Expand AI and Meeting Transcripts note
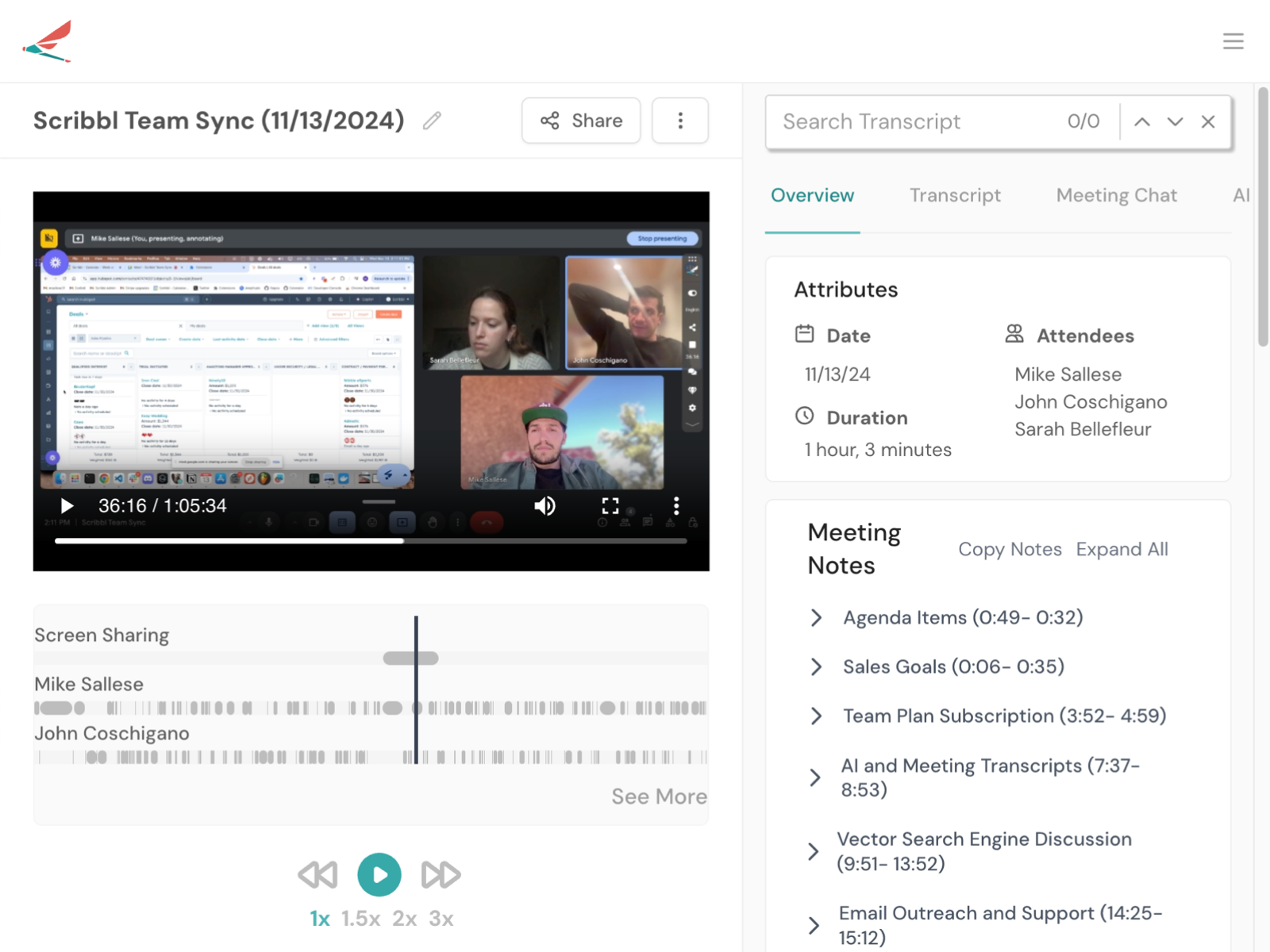Image resolution: width=1270 pixels, height=952 pixels. click(x=814, y=777)
